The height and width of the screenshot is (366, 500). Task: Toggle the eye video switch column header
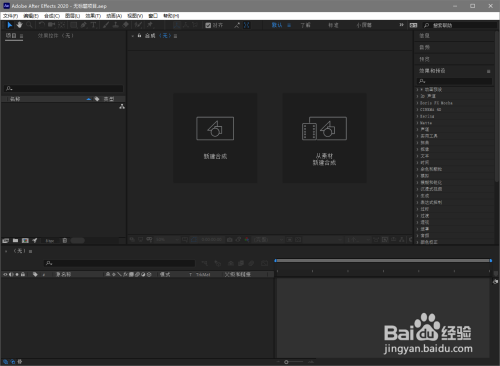(5, 274)
